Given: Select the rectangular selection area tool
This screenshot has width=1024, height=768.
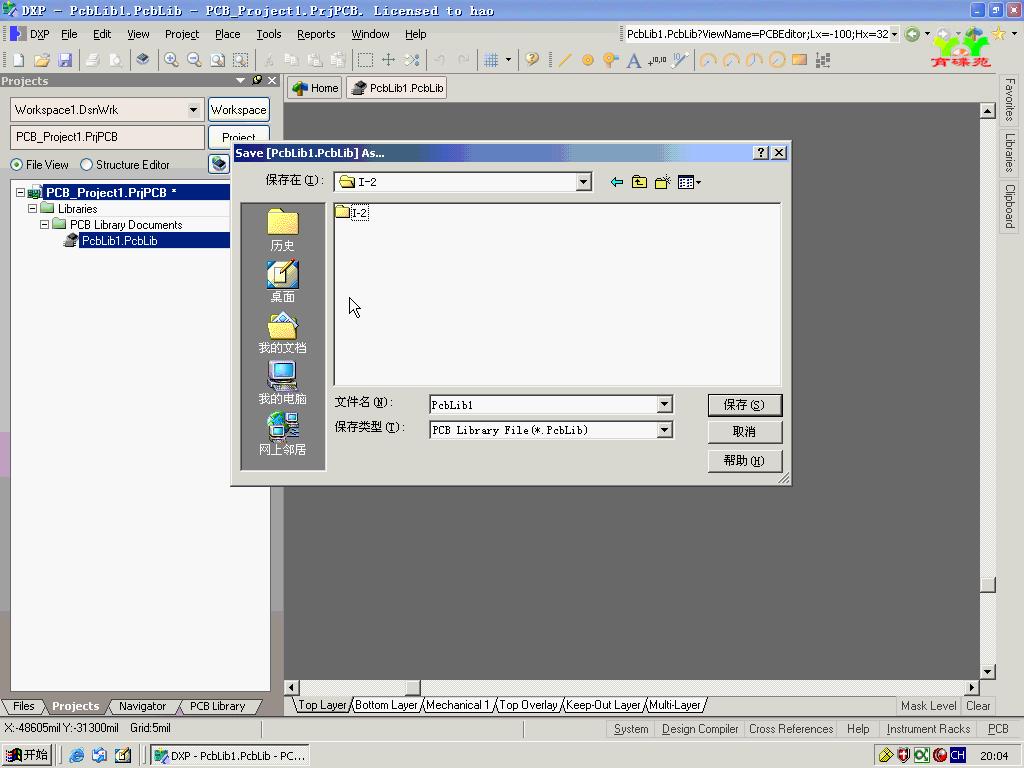Looking at the screenshot, I should click(x=365, y=60).
